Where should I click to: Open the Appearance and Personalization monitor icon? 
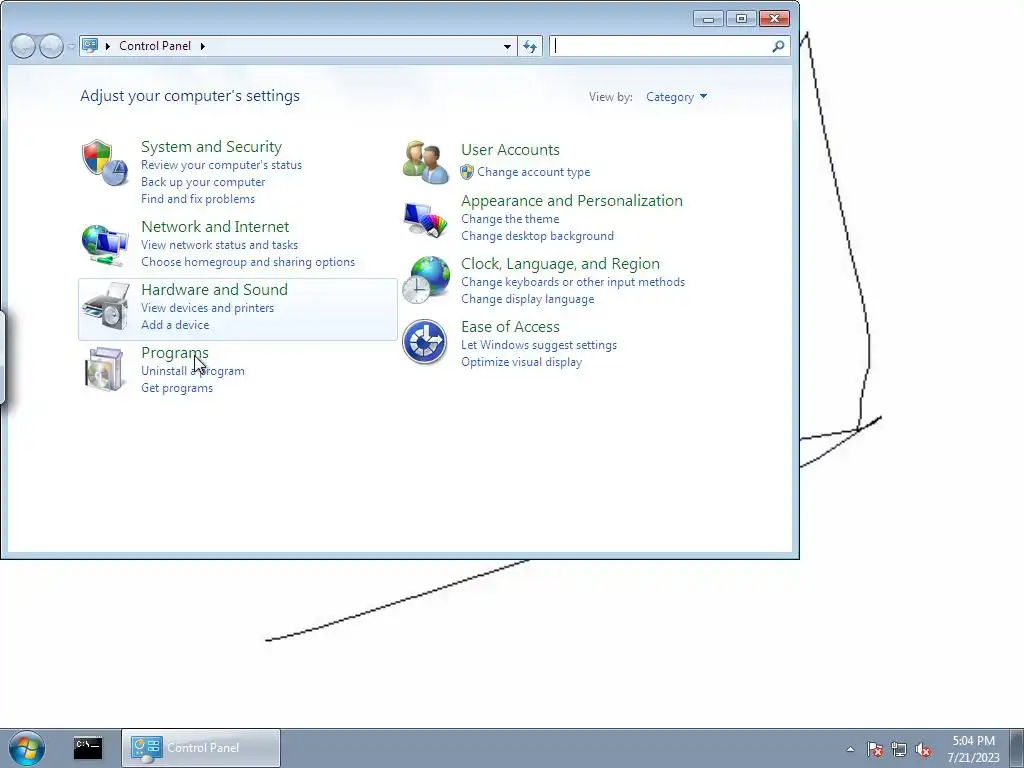(425, 220)
